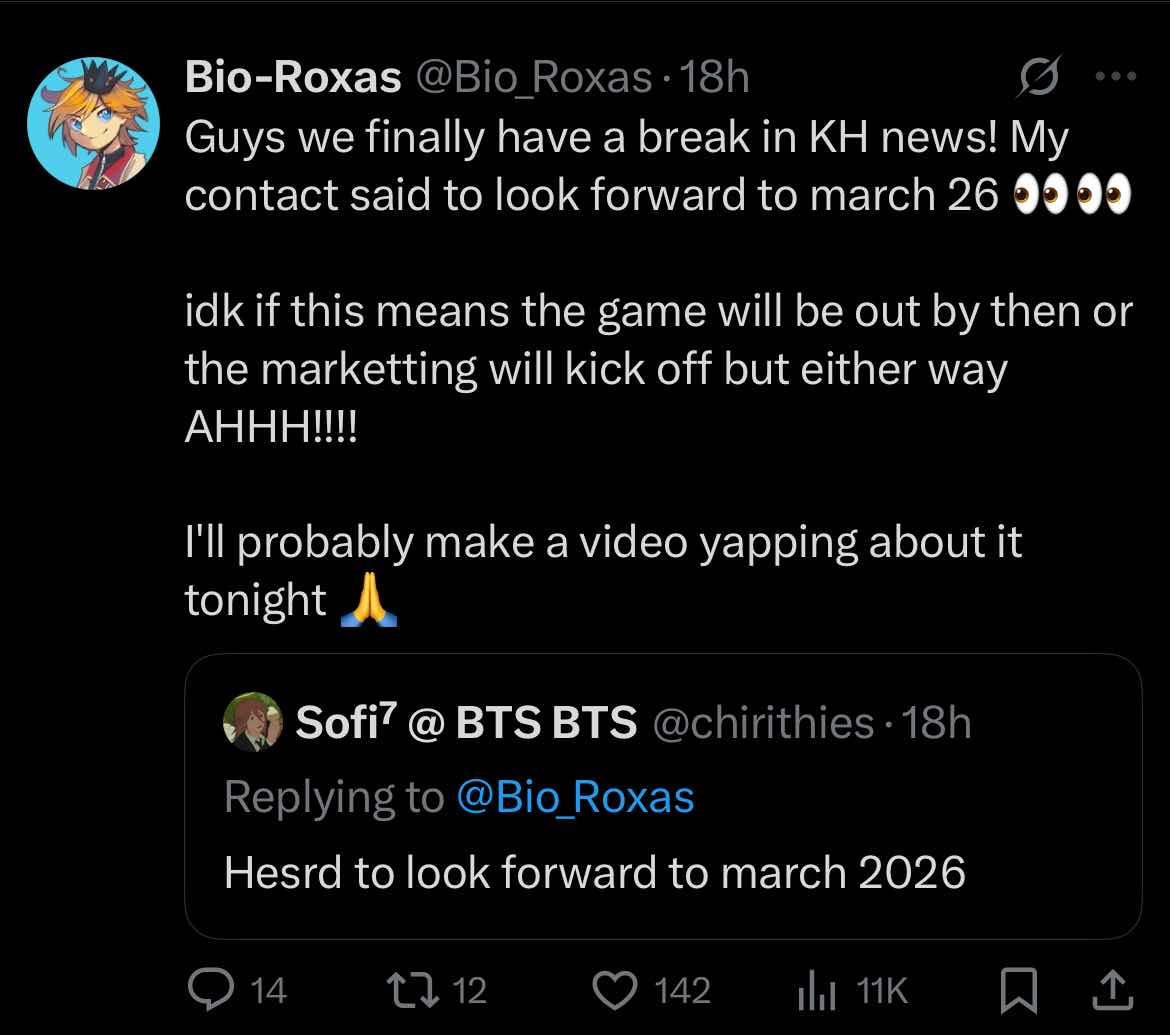This screenshot has height=1035, width=1170.
Task: Expand the three-dot more options menu
Action: 1116,76
